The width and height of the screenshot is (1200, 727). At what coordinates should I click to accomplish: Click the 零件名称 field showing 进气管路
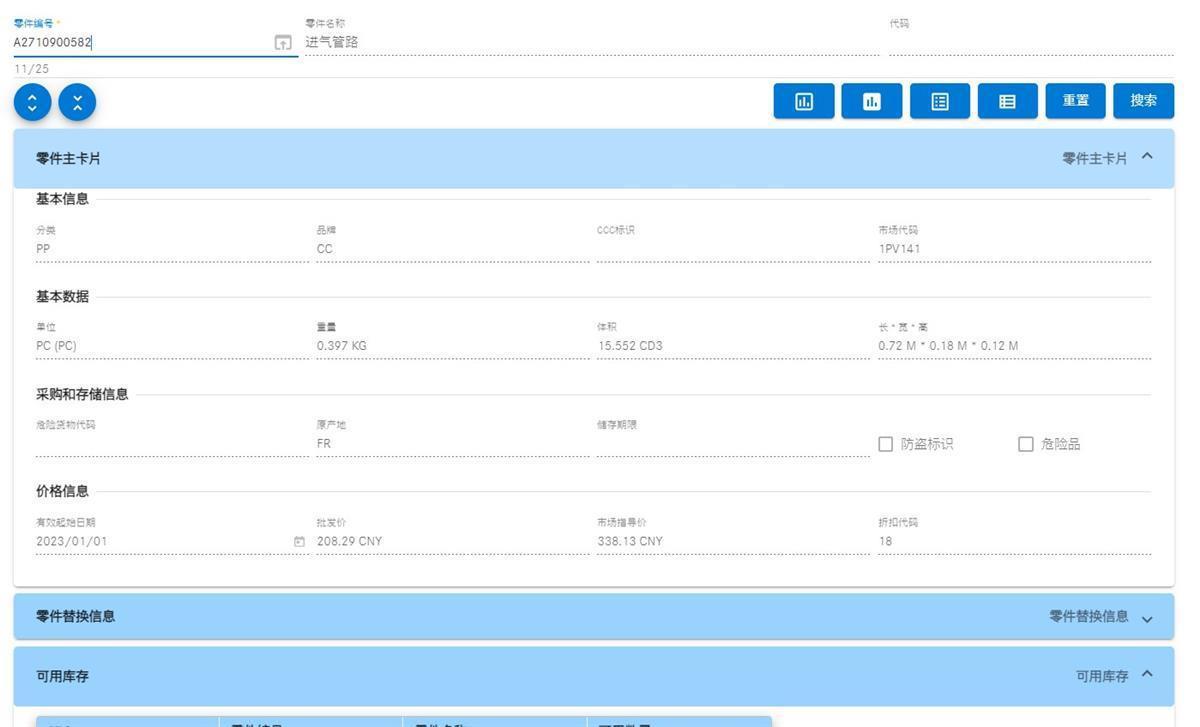pos(592,42)
